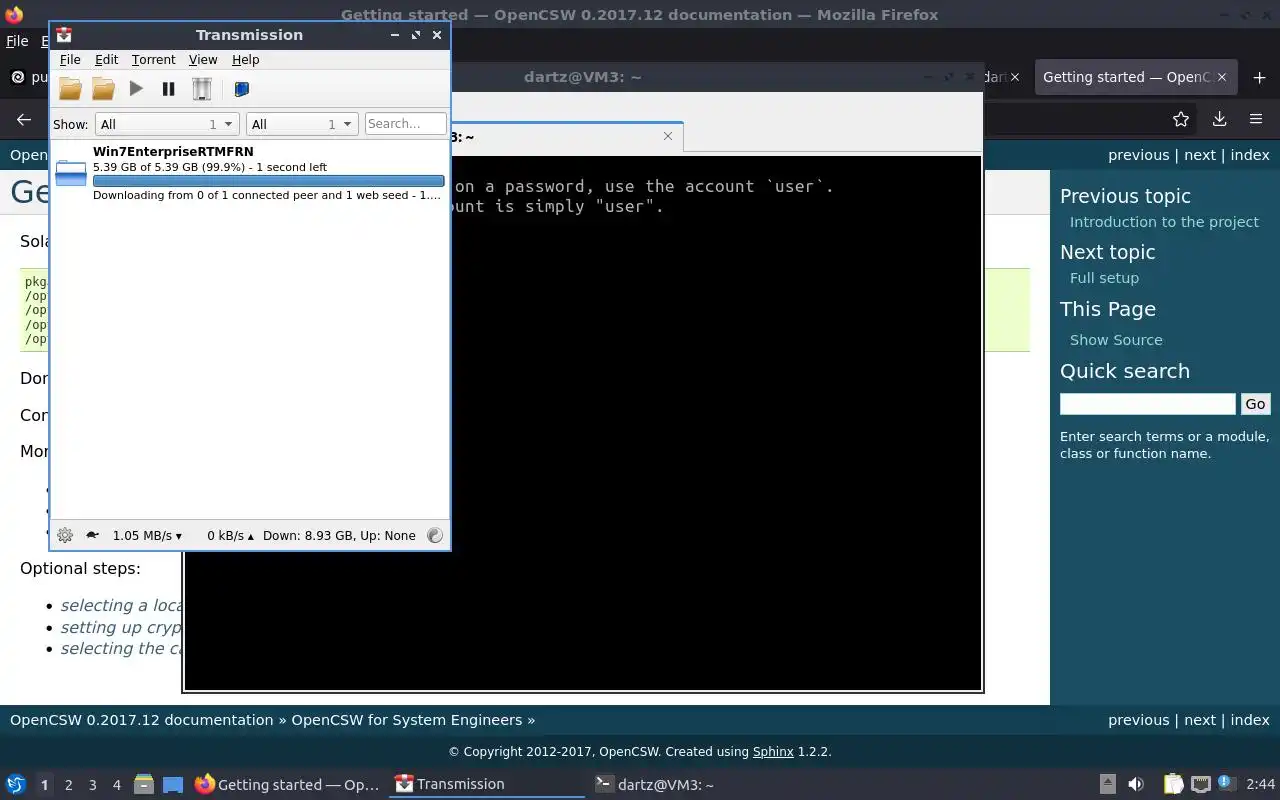
Task: Click the top 'next' navigation link
Action: pos(1200,155)
